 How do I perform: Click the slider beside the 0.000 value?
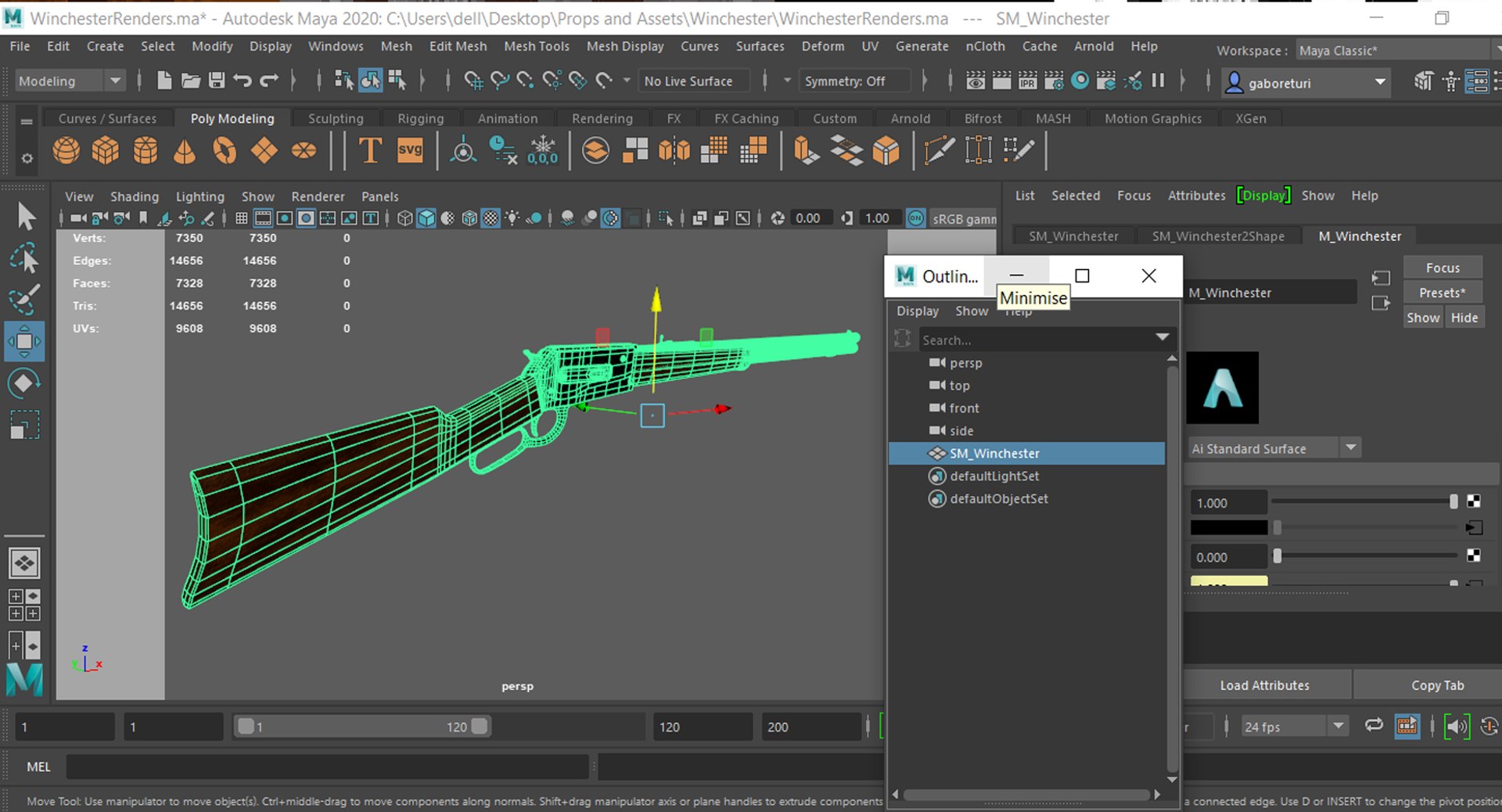point(1364,556)
